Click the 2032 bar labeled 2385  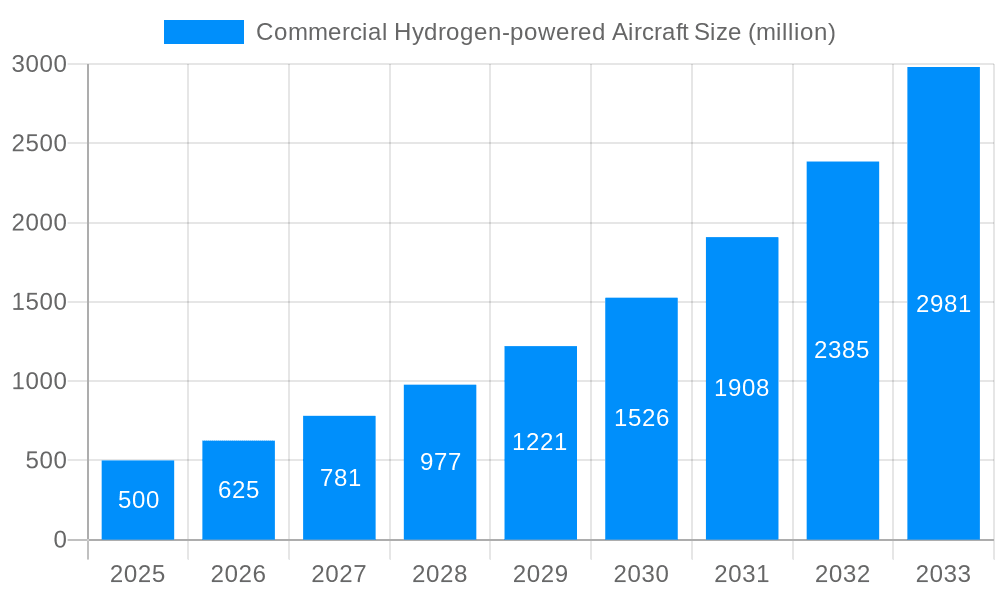842,350
